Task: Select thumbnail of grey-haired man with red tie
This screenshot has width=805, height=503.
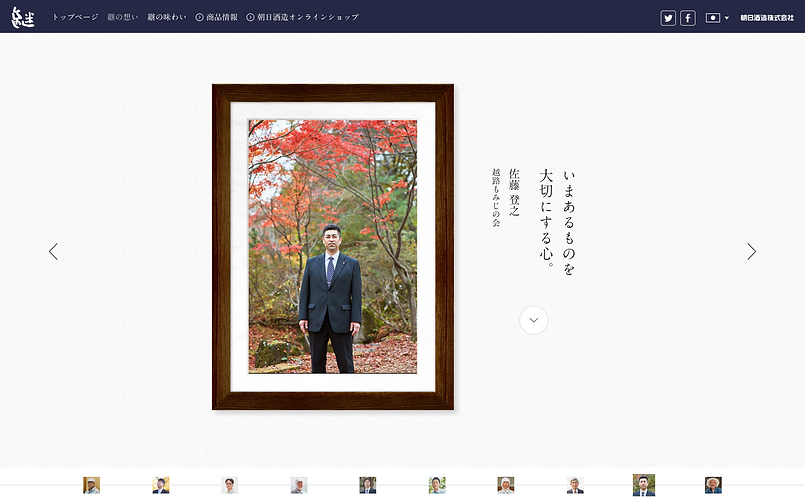Action: (x=575, y=485)
